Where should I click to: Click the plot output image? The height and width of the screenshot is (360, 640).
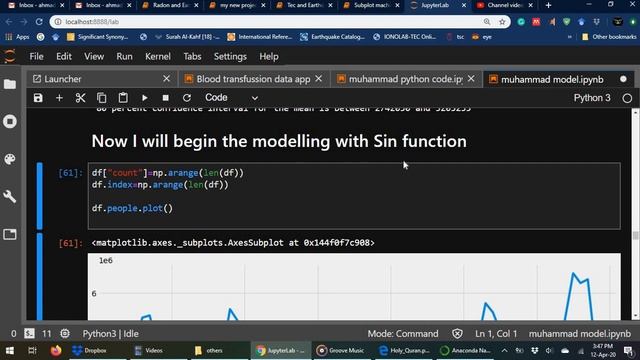coord(354,287)
